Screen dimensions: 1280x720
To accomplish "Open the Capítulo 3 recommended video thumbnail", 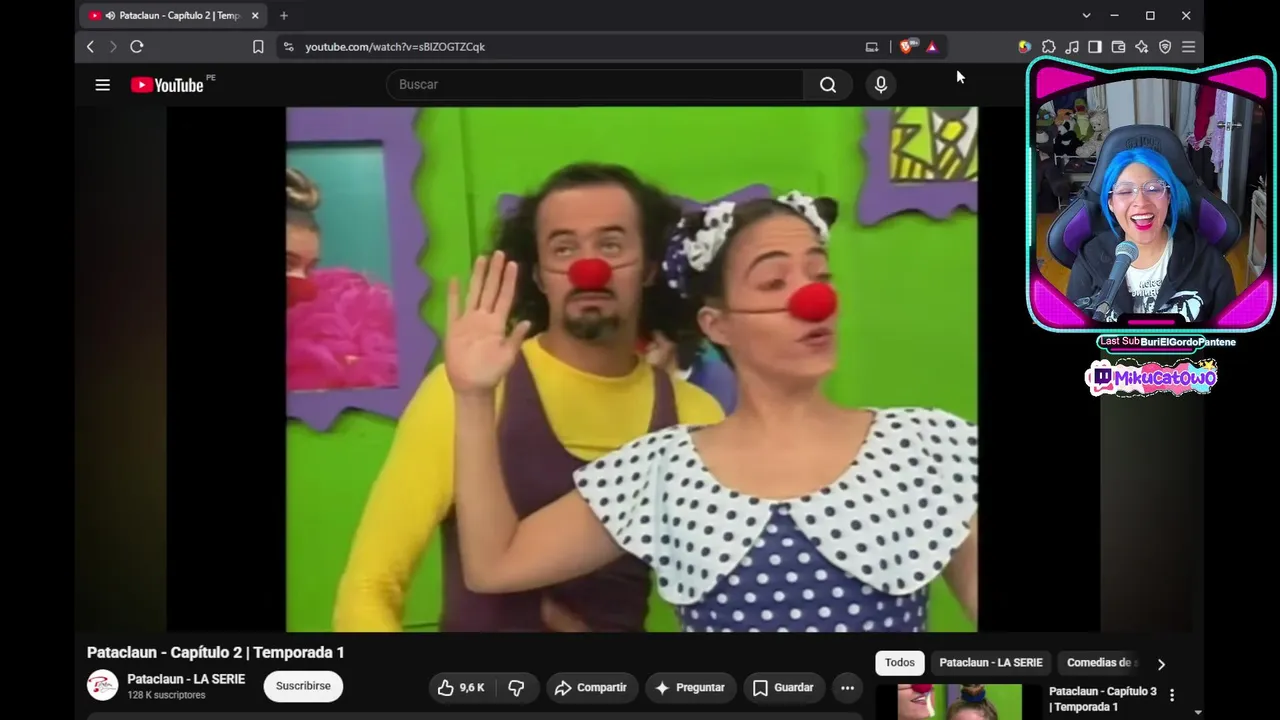I will coord(959,702).
